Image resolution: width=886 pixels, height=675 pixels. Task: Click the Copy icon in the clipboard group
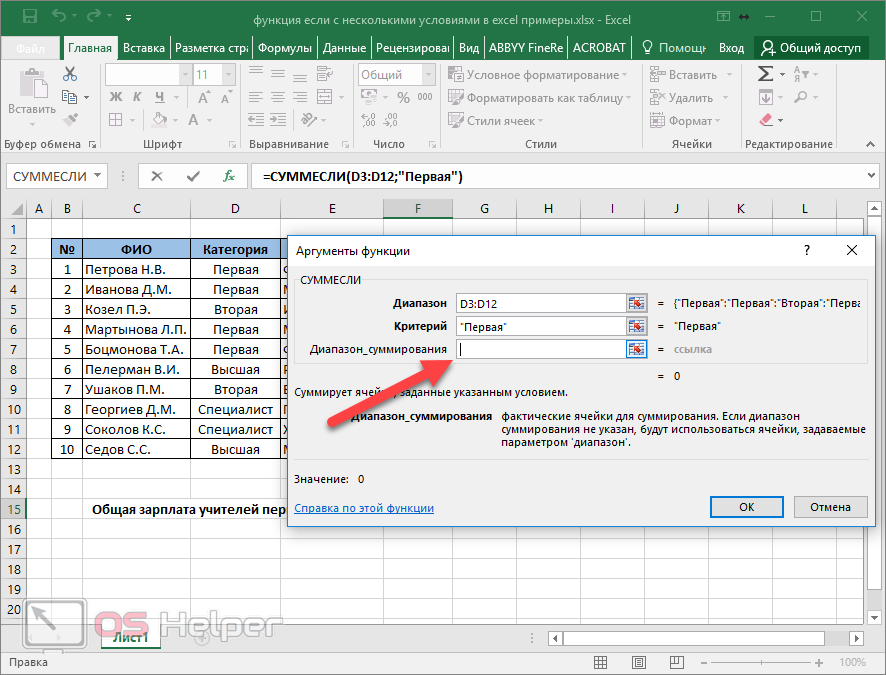point(70,97)
